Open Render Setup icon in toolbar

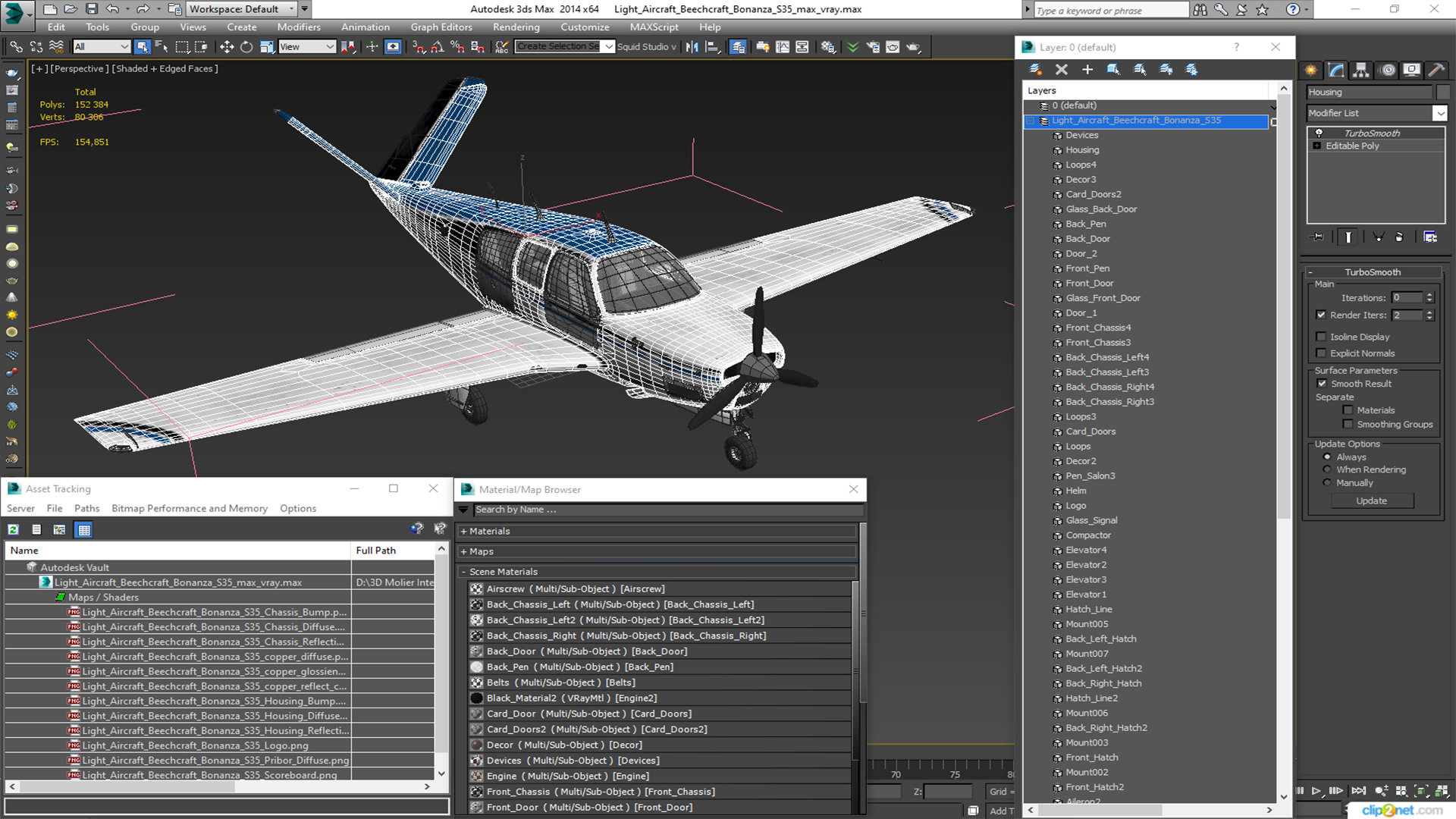[x=873, y=47]
